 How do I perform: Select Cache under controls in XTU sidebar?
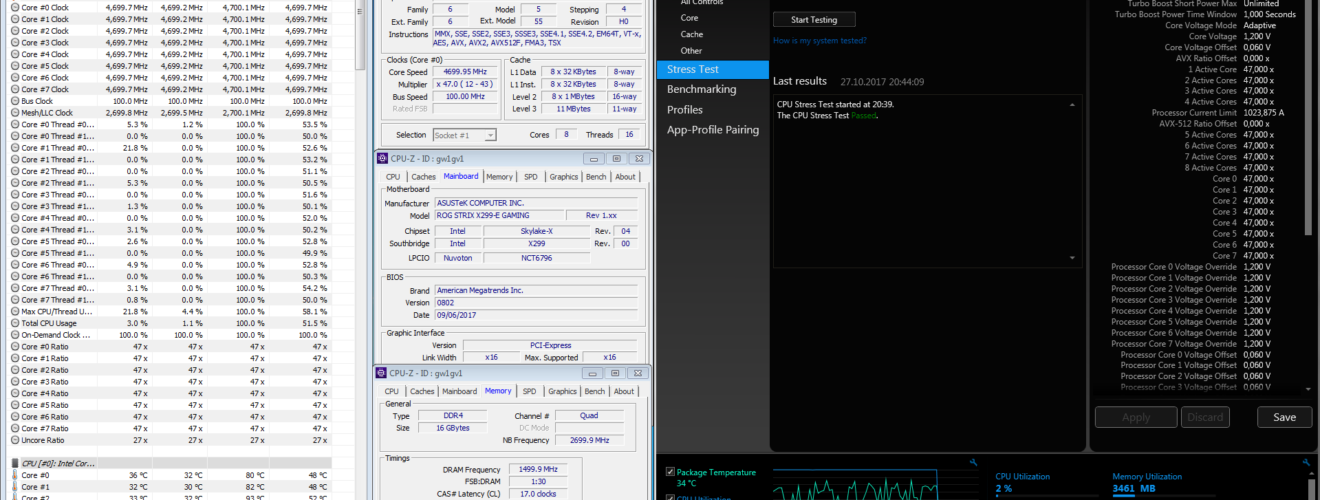(691, 34)
